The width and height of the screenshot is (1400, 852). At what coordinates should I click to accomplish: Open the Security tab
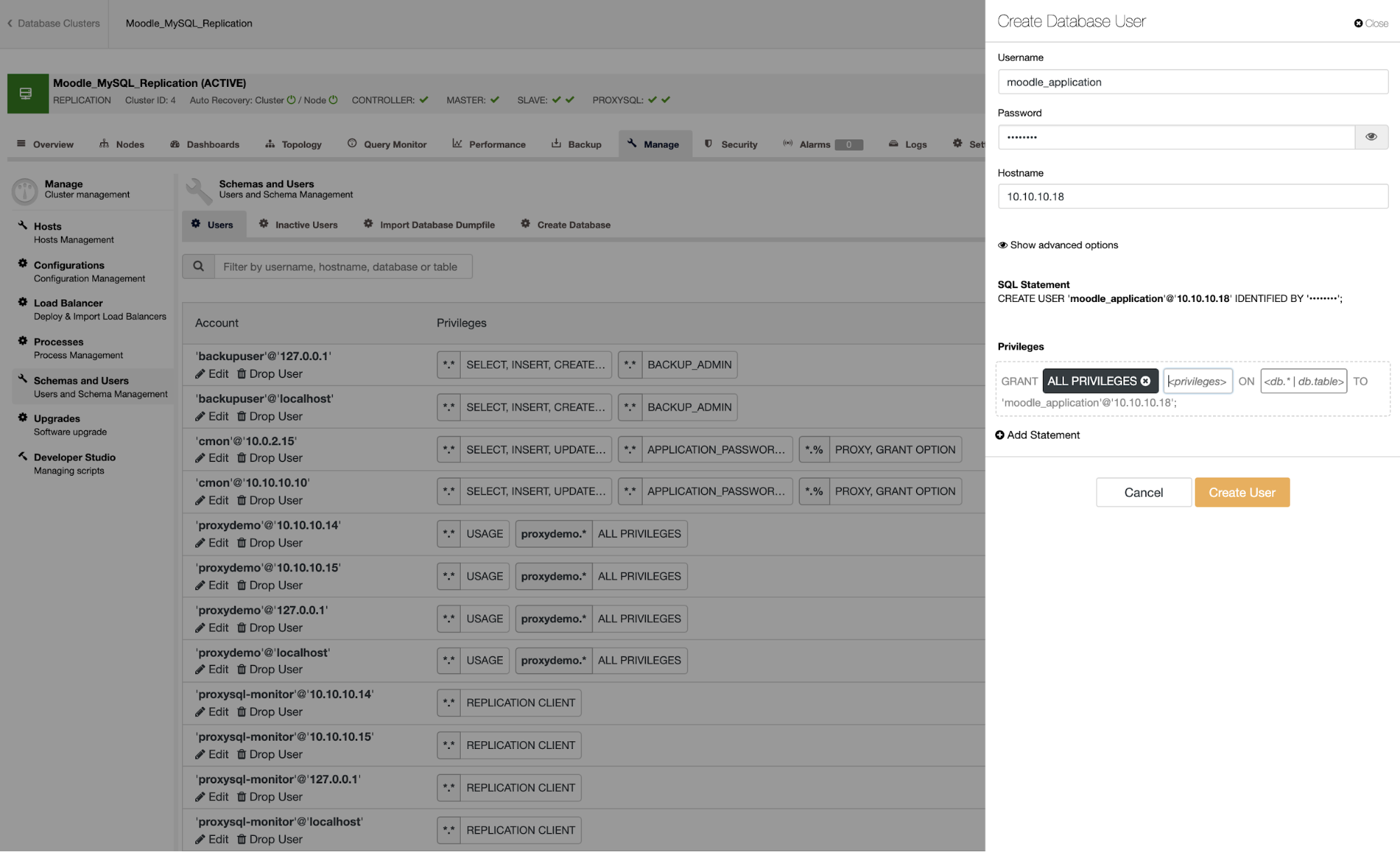click(x=730, y=144)
